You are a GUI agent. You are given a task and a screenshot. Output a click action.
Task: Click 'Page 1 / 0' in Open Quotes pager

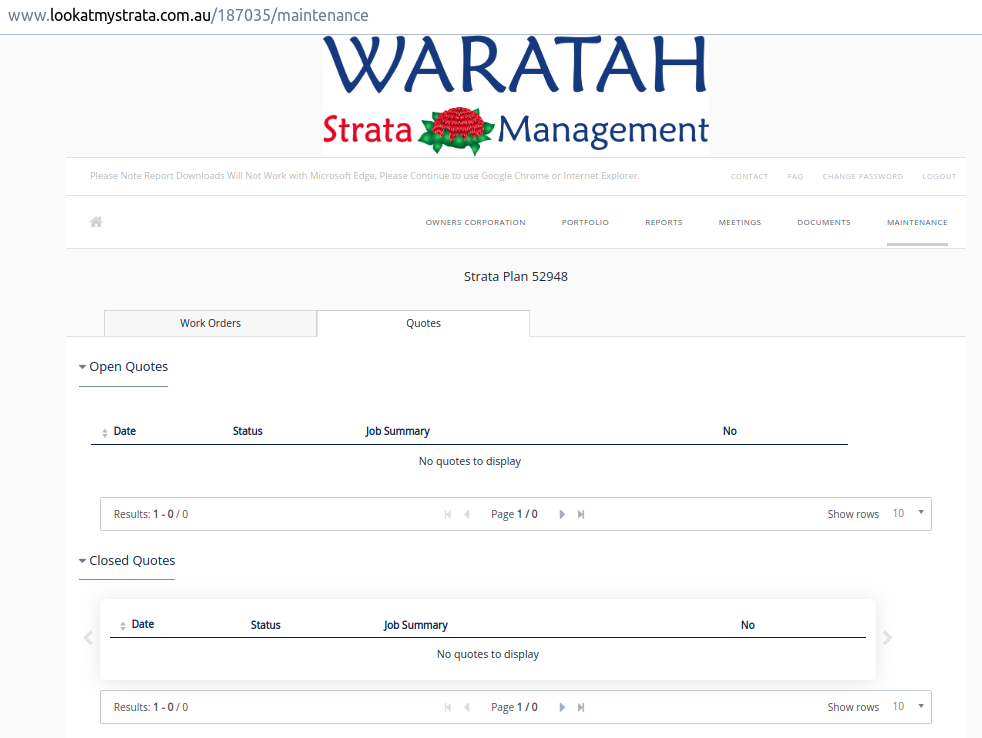(514, 514)
